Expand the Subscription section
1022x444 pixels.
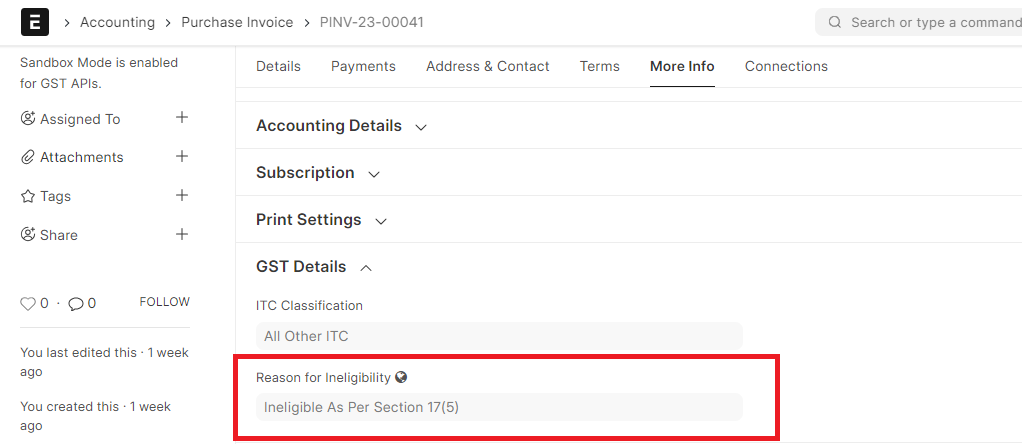[x=318, y=173]
